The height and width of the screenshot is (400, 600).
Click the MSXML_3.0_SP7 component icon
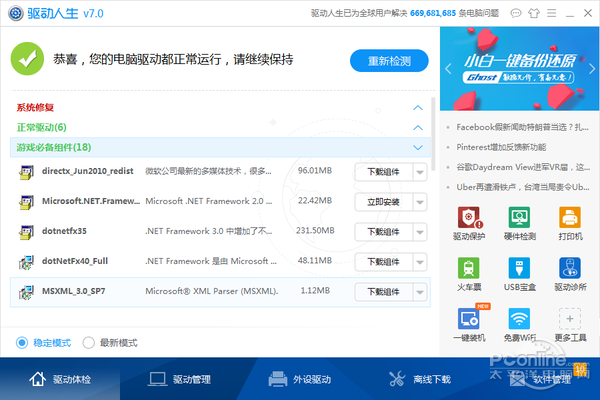pyautogui.click(x=26, y=292)
